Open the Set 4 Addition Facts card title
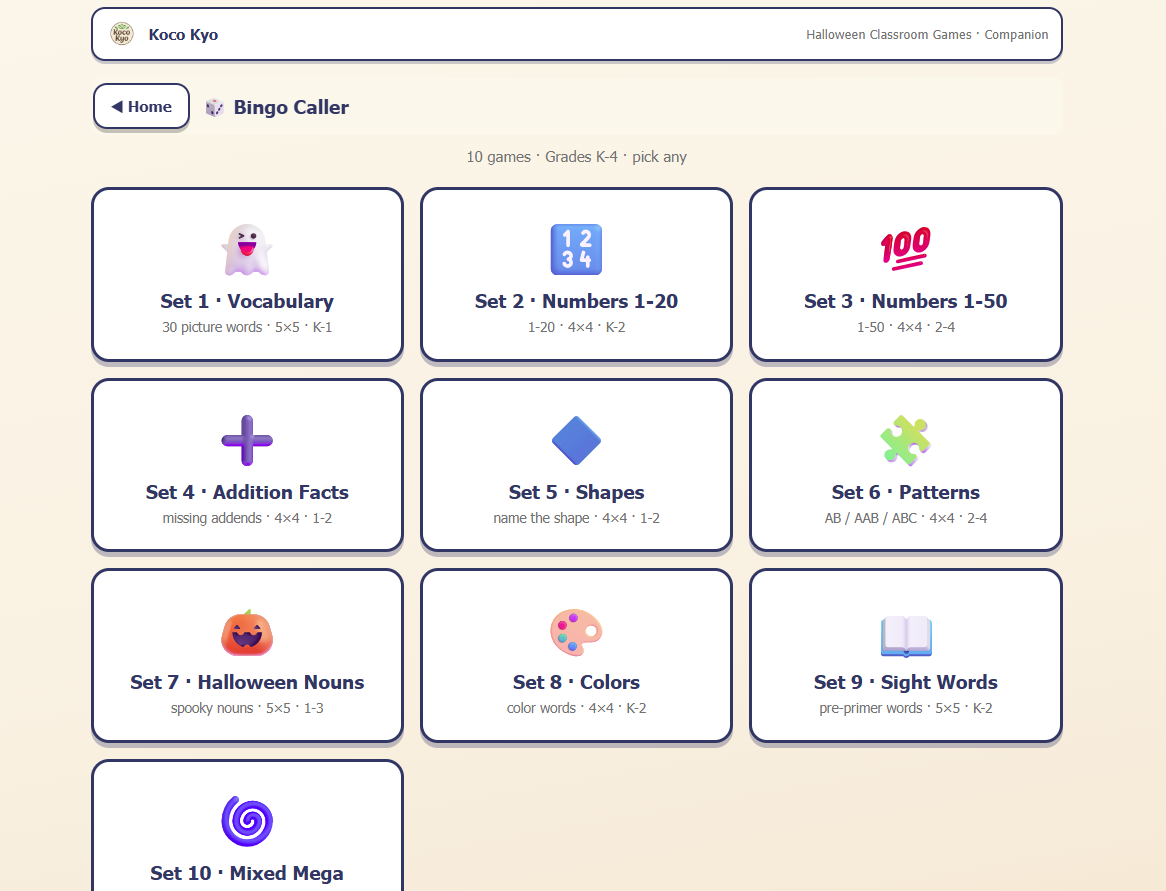The image size is (1166, 891). coord(247,492)
